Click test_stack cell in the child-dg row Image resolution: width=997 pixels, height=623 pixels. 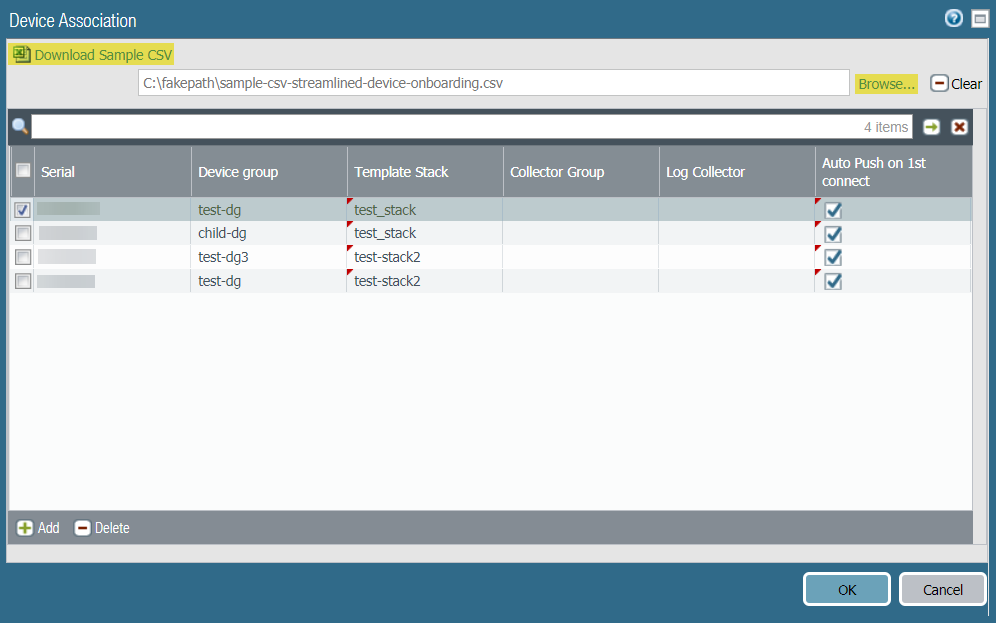point(425,233)
